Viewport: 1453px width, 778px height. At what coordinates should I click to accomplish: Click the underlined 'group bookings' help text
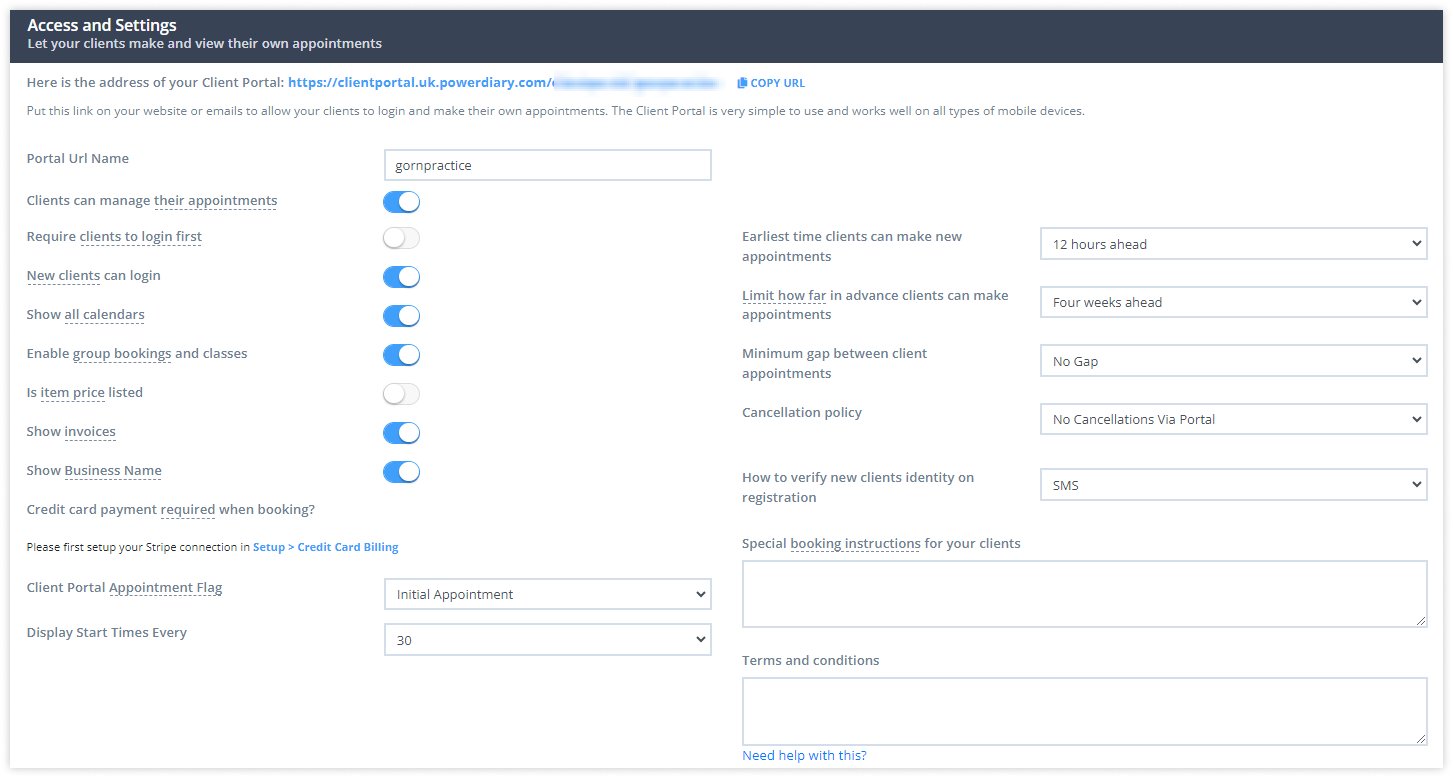coord(122,354)
